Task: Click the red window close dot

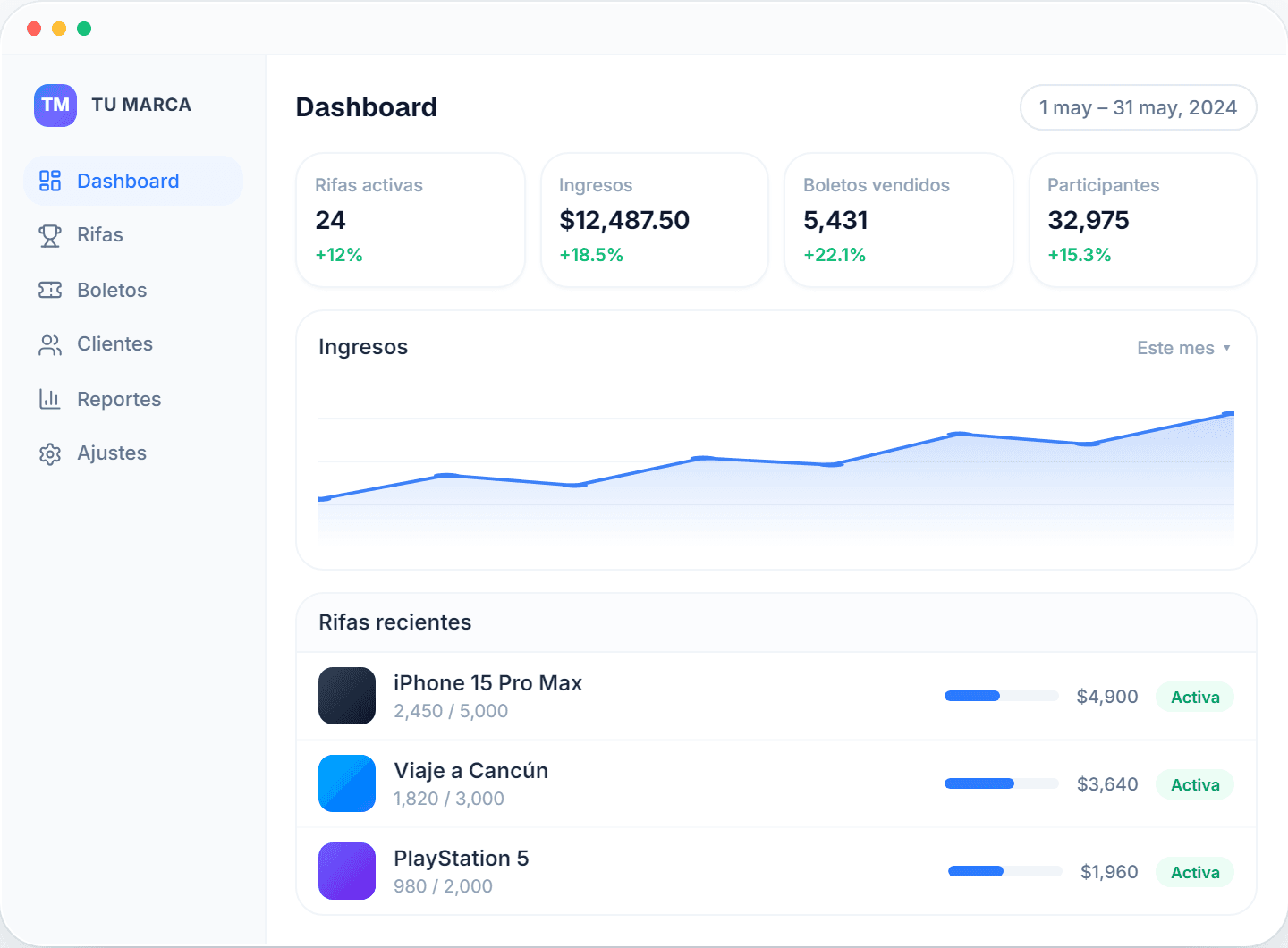Action: 34,29
